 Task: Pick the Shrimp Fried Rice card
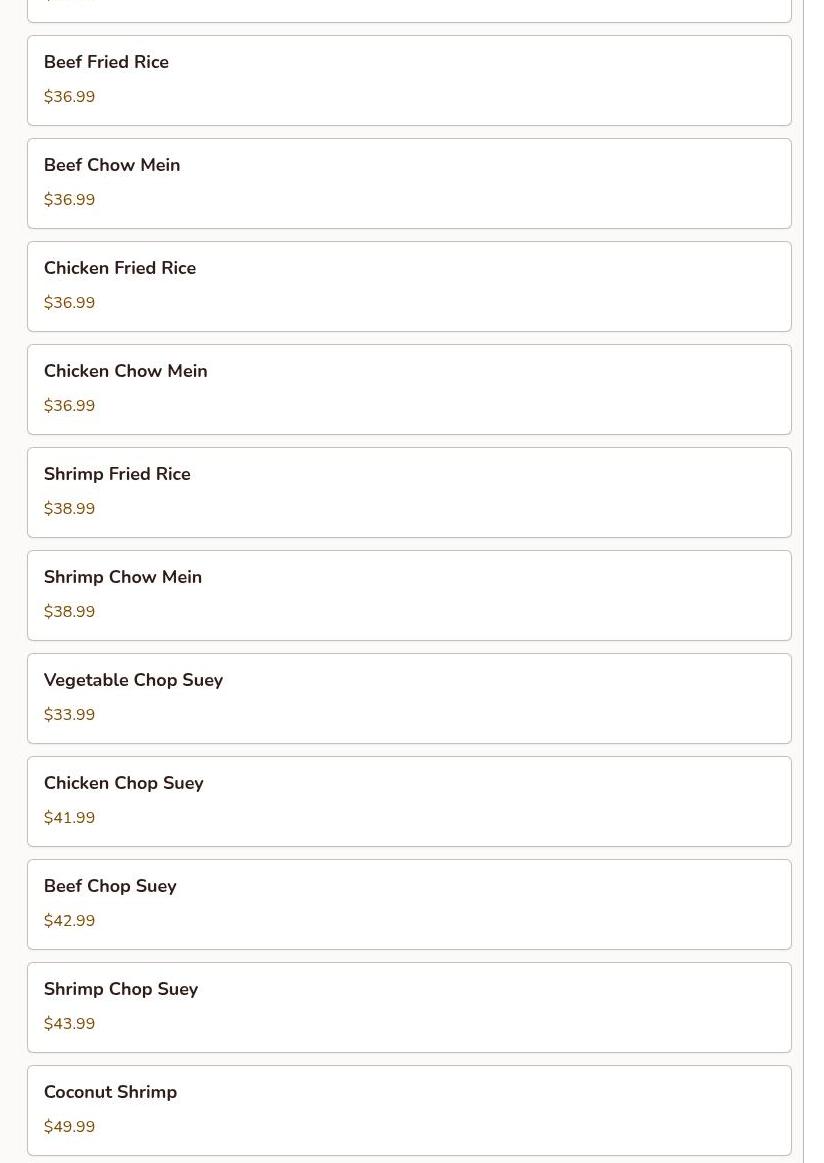click(409, 492)
